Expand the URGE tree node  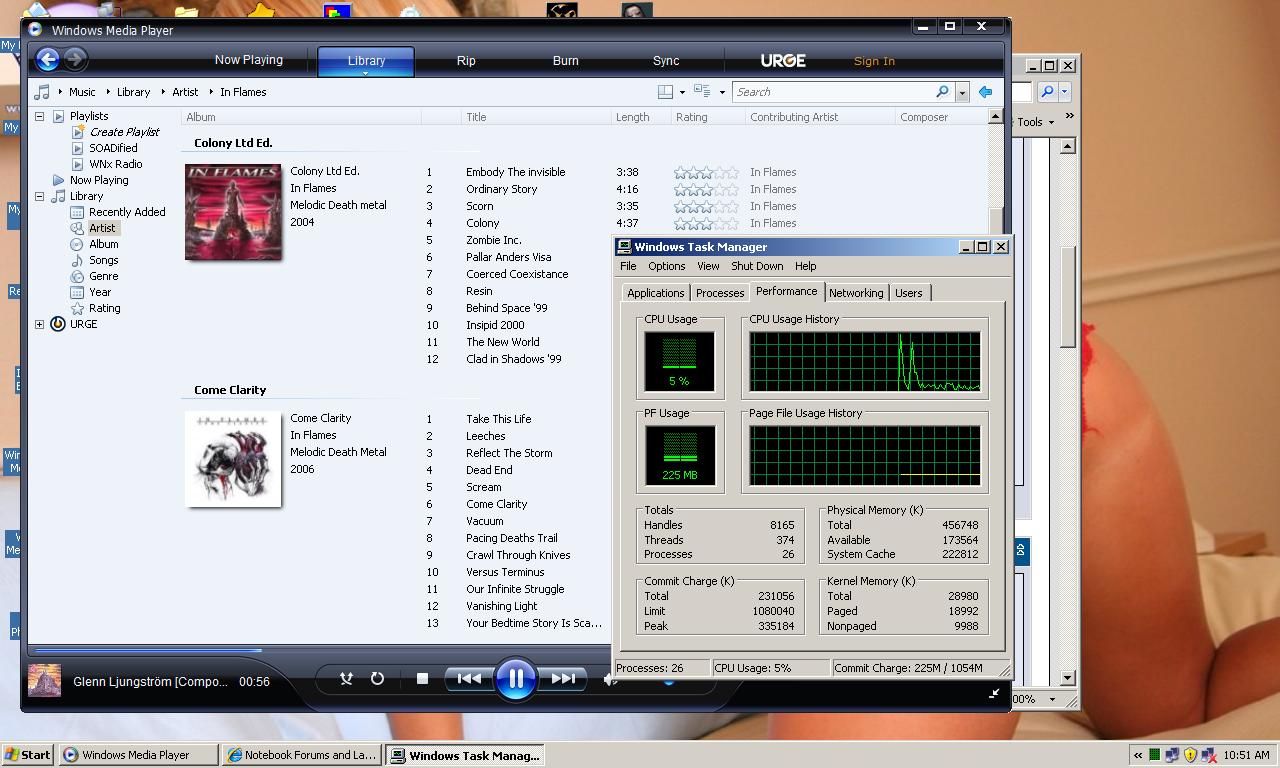click(x=40, y=324)
